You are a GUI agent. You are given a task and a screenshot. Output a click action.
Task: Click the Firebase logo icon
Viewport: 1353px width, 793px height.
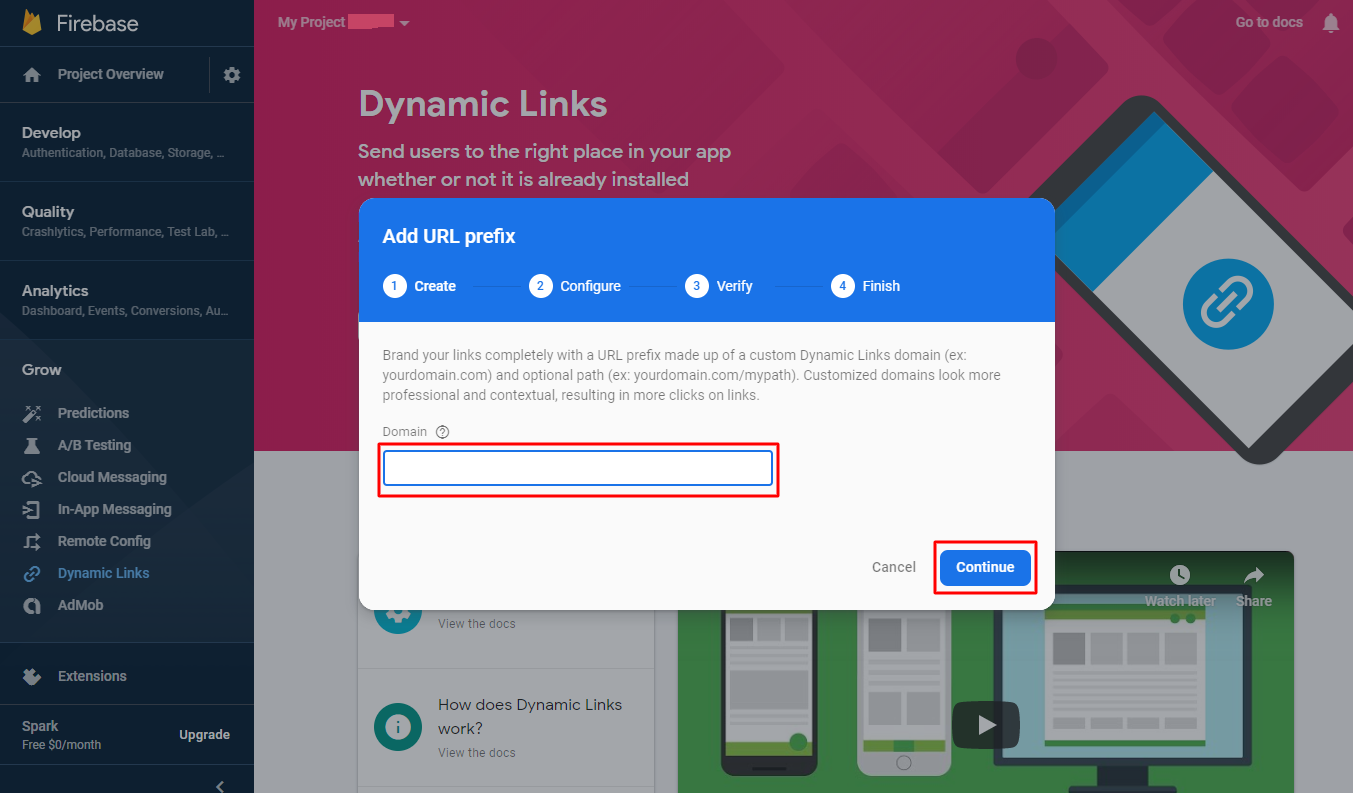click(x=32, y=23)
